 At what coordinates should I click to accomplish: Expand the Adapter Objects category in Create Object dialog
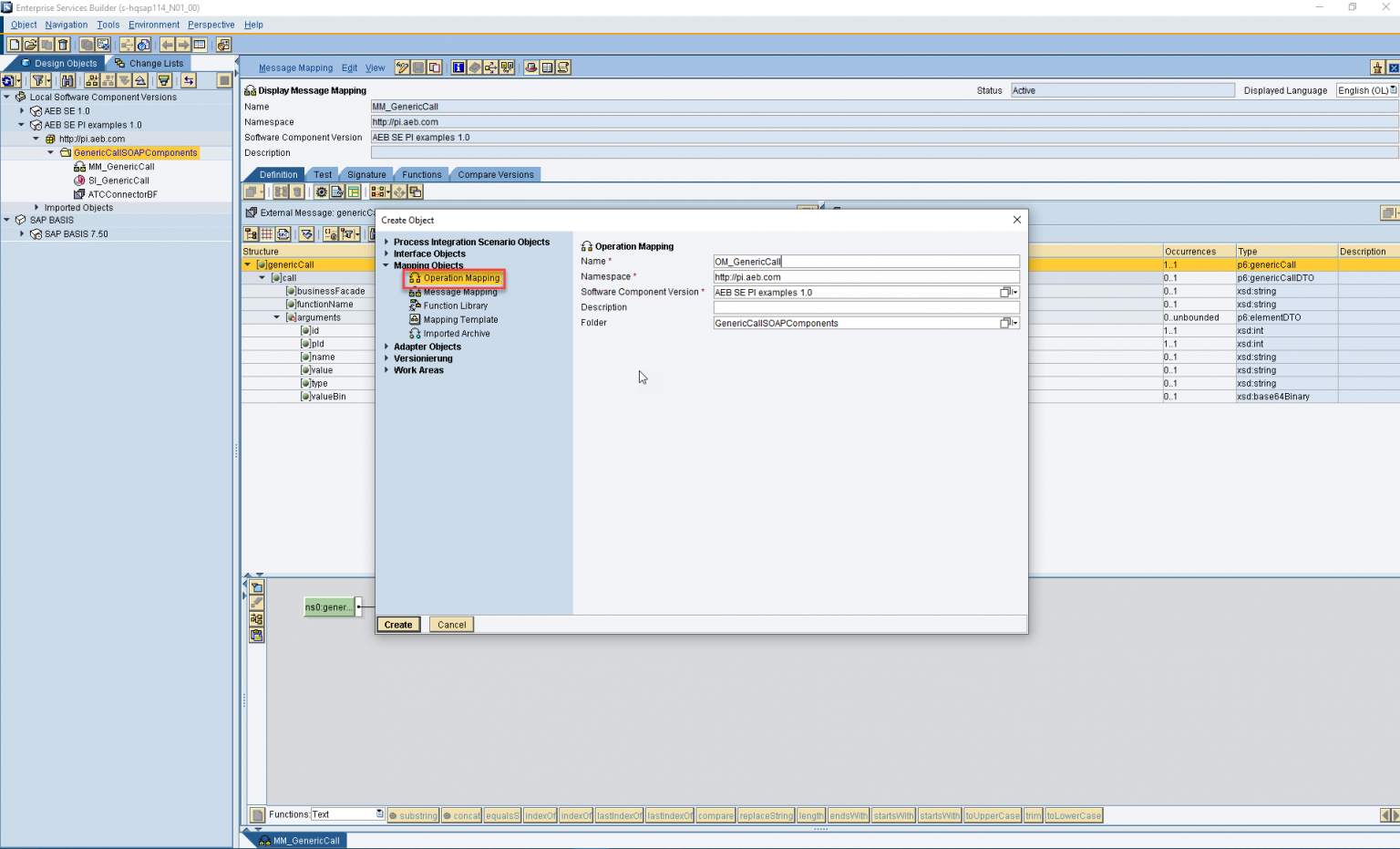[386, 347]
